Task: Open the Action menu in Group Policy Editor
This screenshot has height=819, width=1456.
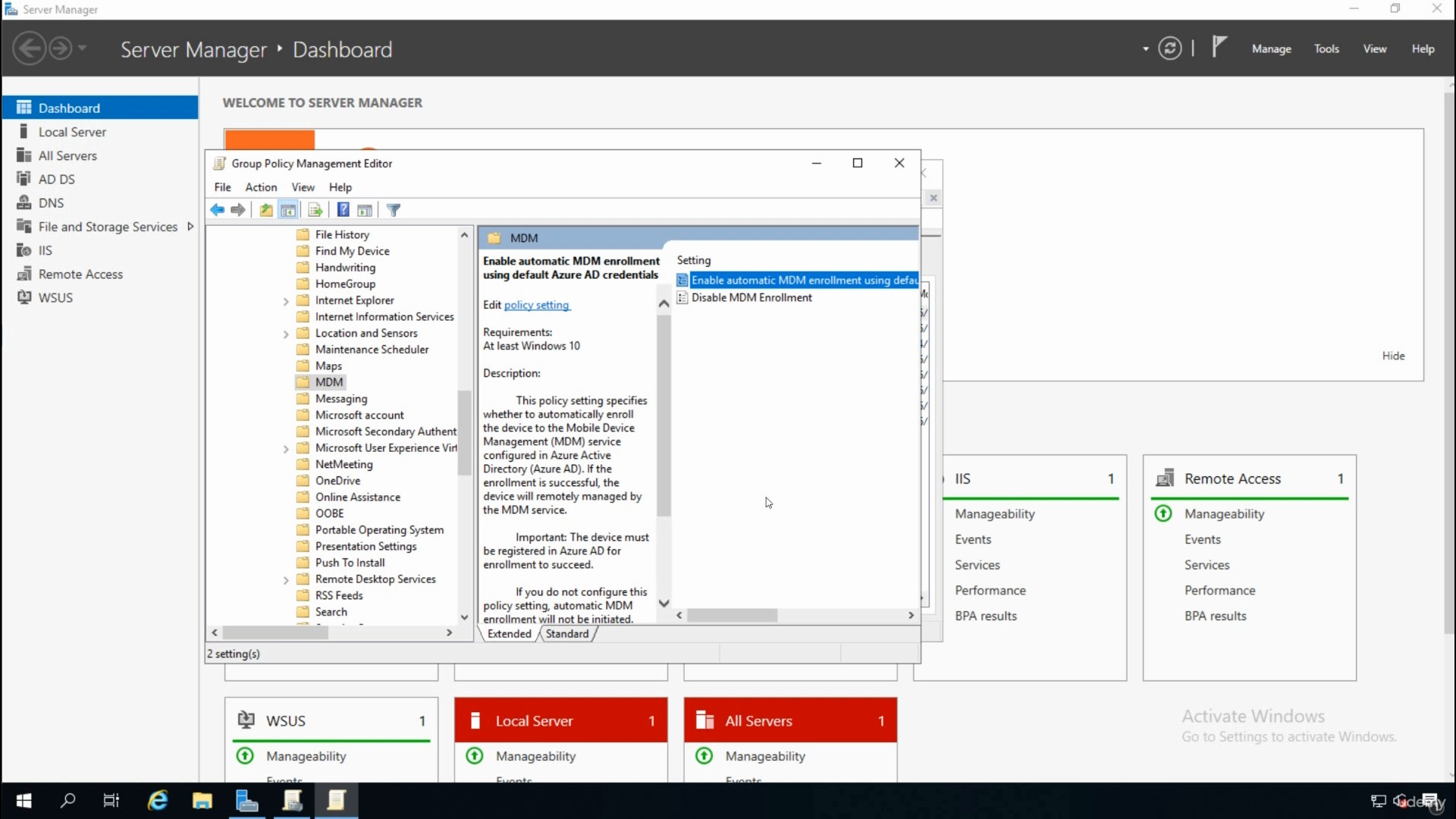Action: [x=261, y=187]
